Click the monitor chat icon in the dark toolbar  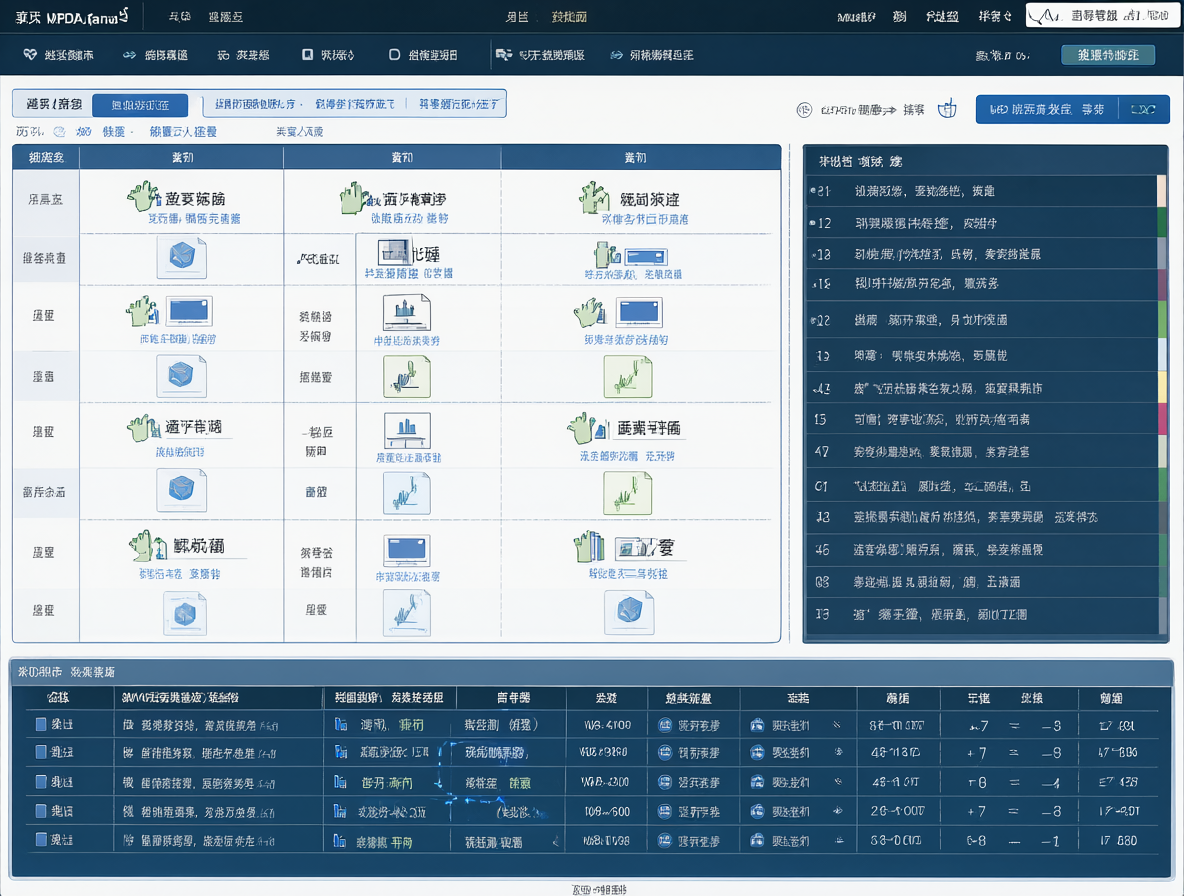click(x=504, y=54)
